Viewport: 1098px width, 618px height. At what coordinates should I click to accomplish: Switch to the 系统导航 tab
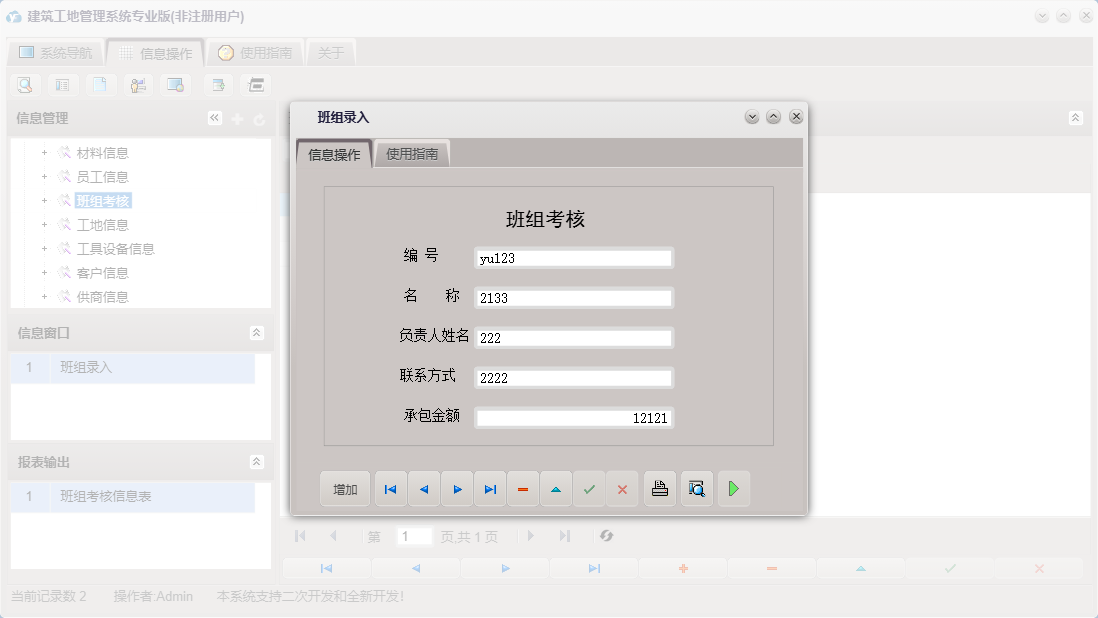[x=54, y=51]
